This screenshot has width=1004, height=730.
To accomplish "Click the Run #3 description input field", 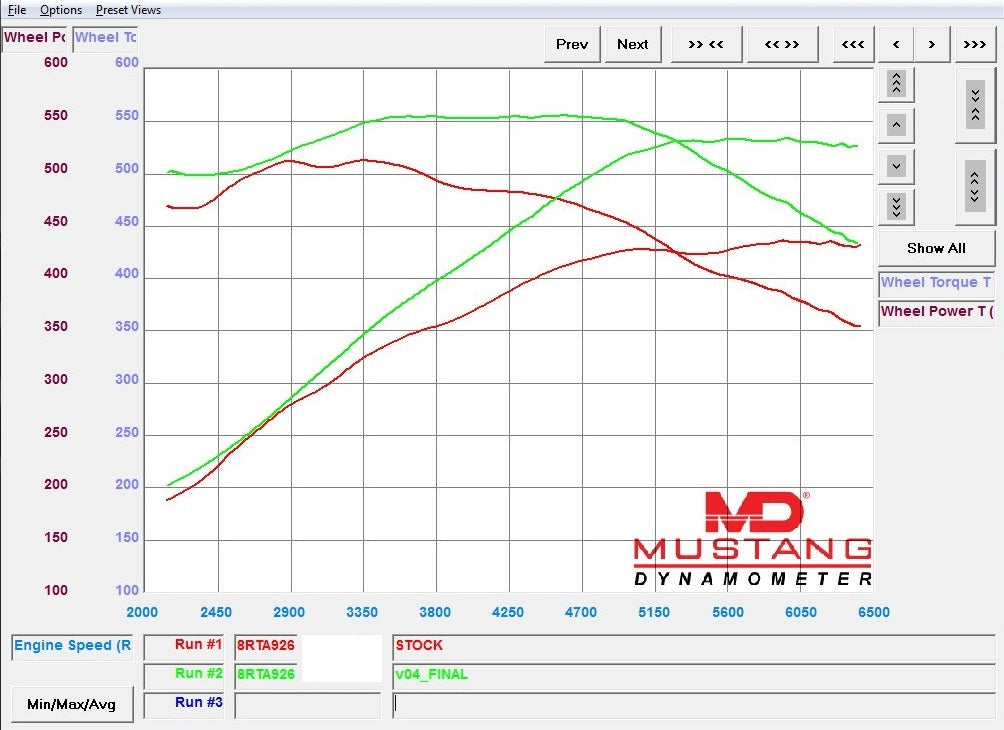I will pos(694,704).
